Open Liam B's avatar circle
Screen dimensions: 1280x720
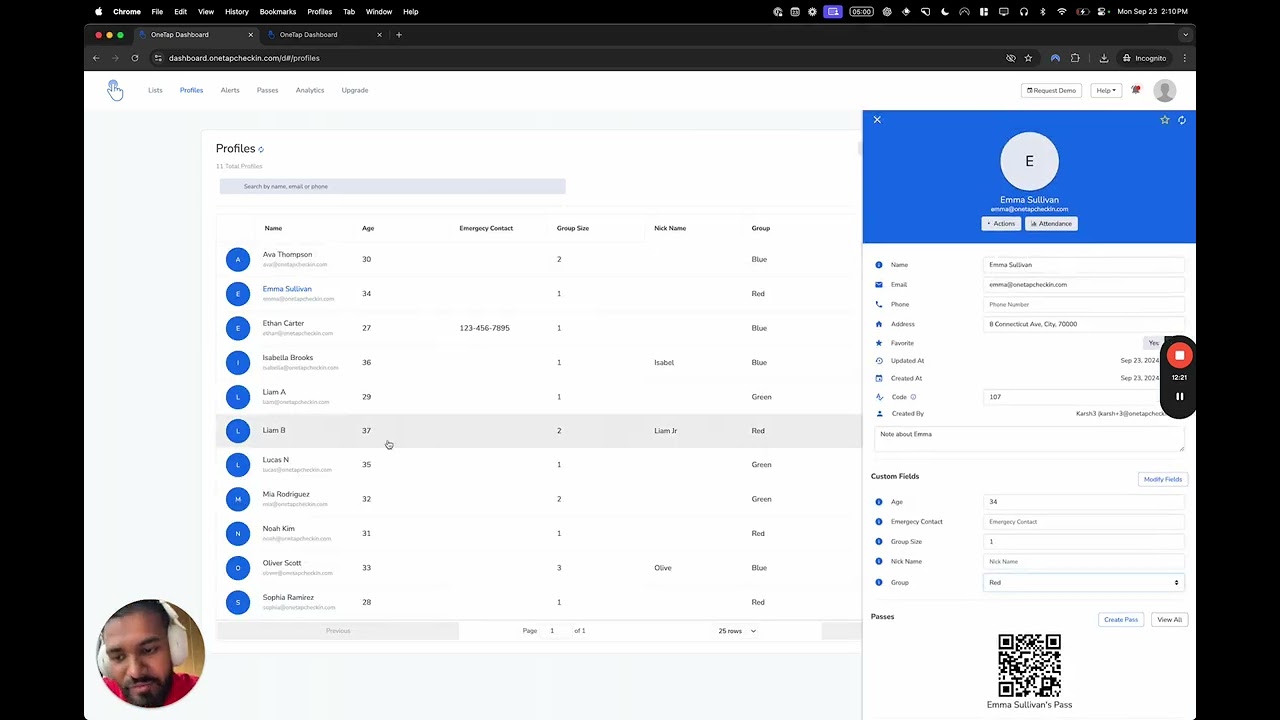(x=238, y=431)
